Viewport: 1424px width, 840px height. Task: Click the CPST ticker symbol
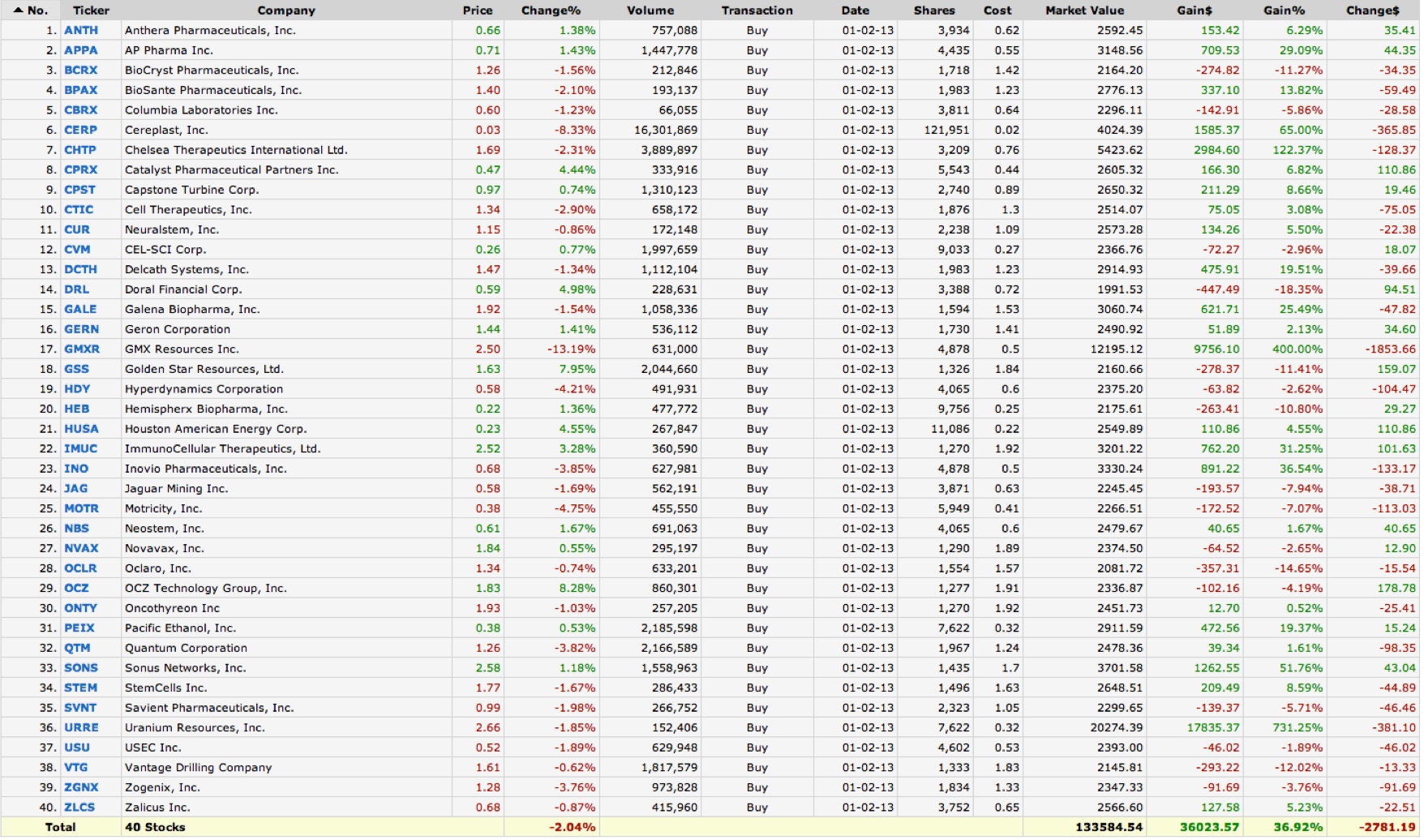tap(80, 190)
